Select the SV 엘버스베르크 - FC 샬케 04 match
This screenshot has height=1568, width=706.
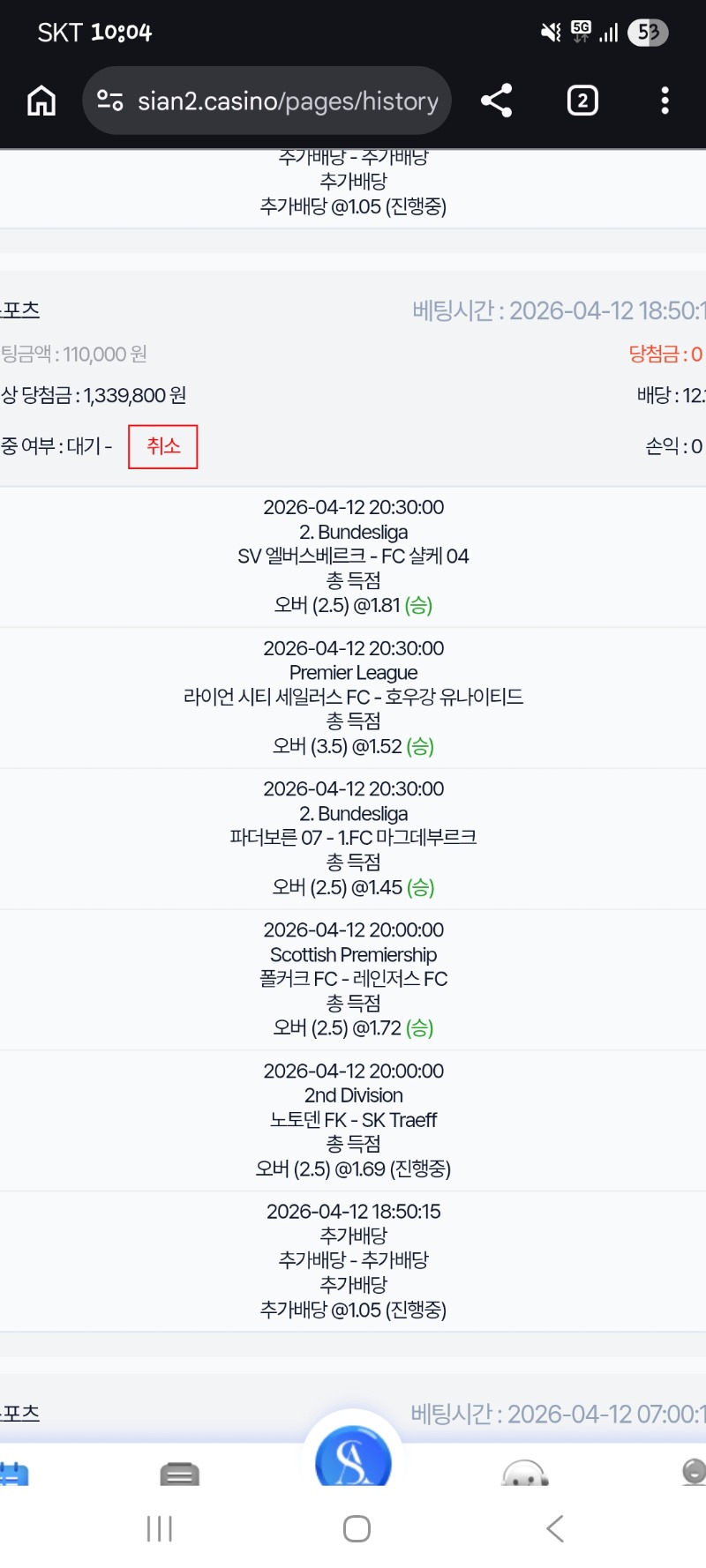point(353,556)
